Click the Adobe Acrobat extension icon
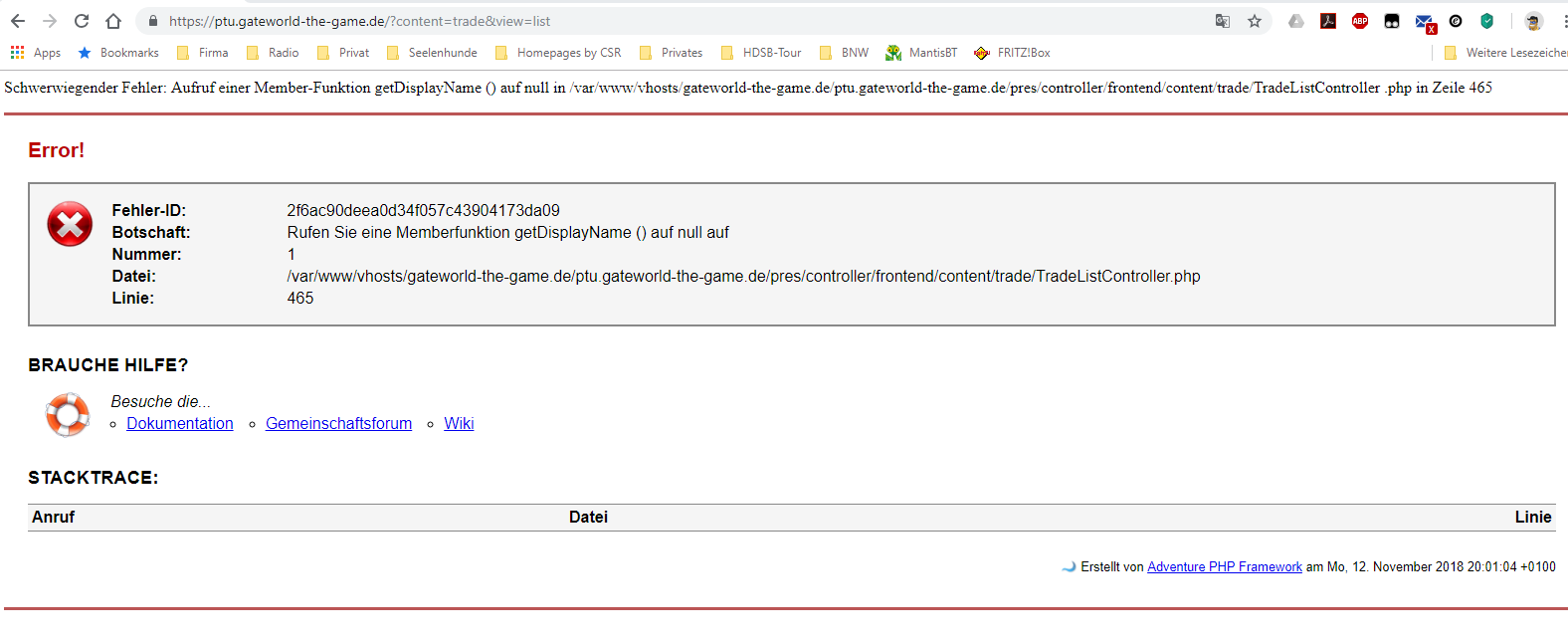This screenshot has width=1568, height=644. (1328, 21)
